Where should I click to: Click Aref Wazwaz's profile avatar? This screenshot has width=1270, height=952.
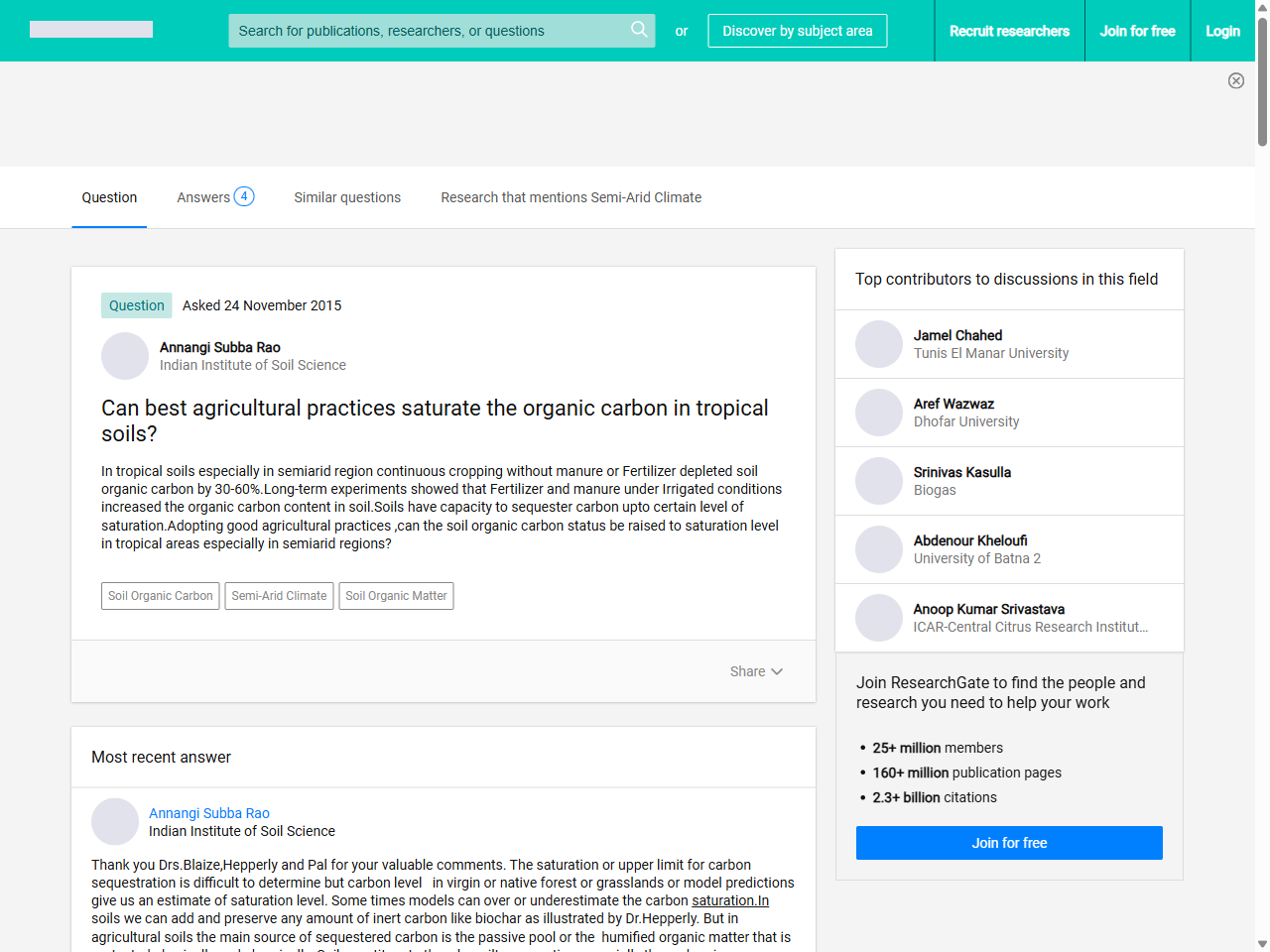click(x=879, y=412)
